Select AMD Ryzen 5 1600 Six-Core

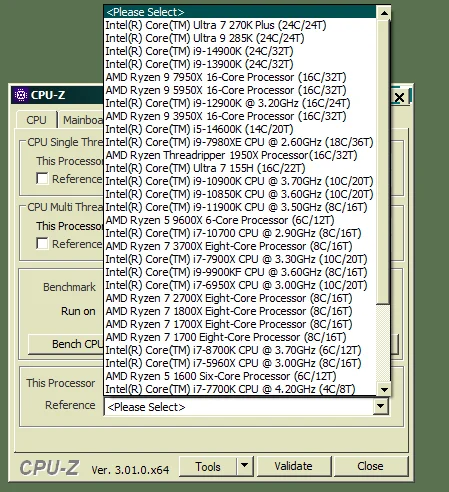(x=240, y=376)
